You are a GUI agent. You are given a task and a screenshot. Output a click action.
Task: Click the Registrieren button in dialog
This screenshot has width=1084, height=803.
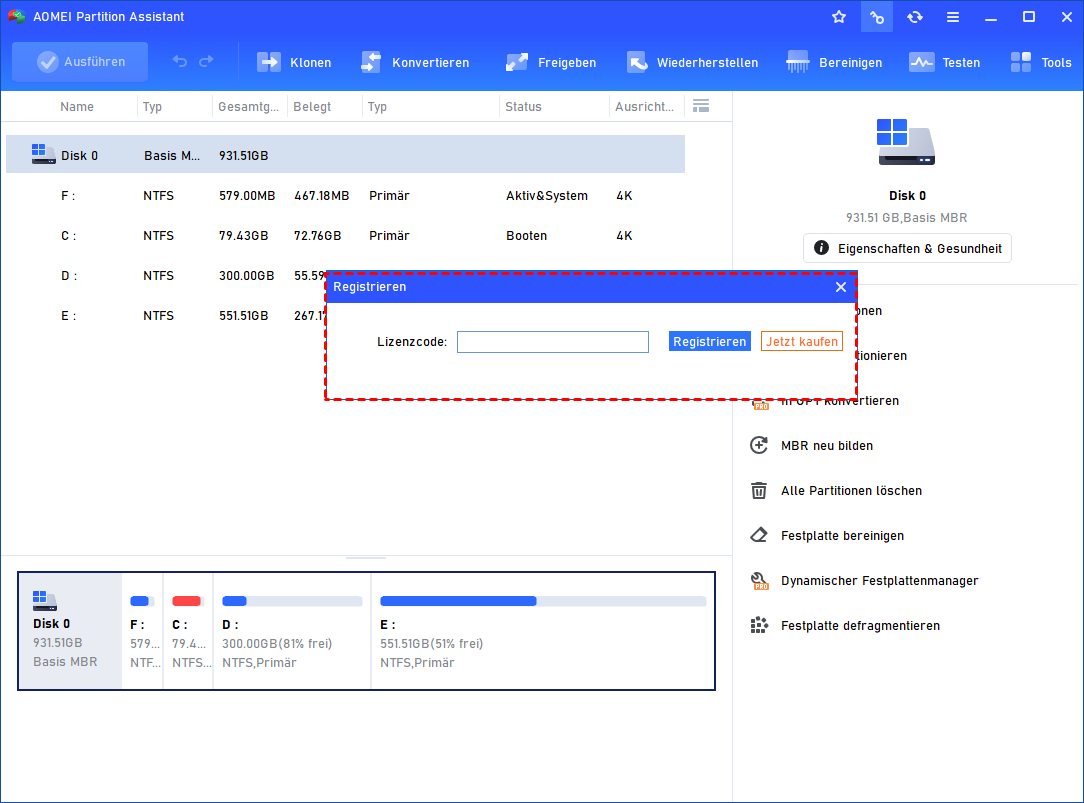tap(709, 341)
